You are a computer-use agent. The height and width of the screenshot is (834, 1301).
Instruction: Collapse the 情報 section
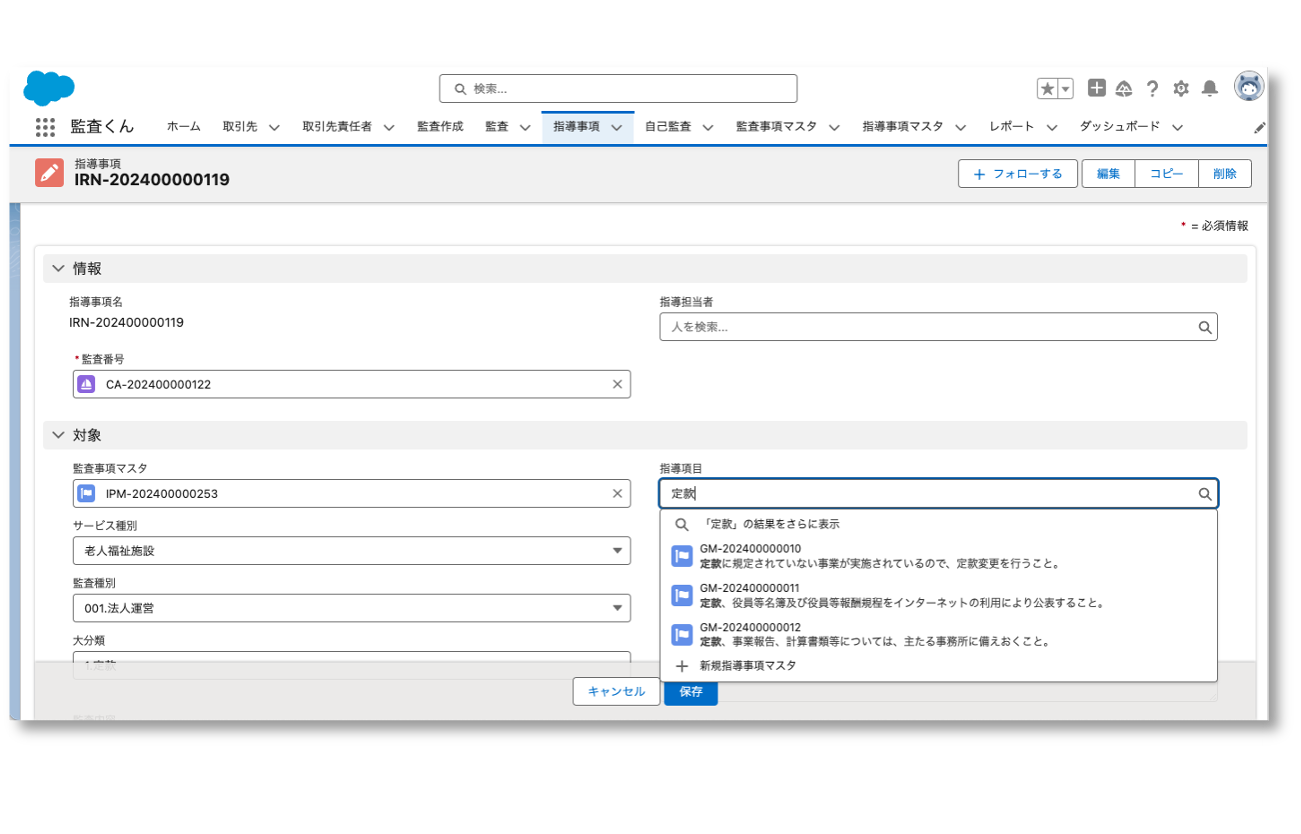pos(58,269)
